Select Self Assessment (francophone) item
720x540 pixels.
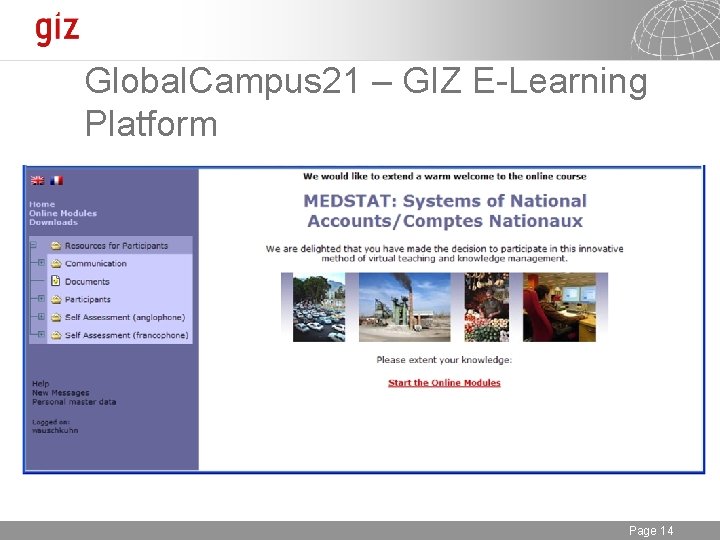127,335
